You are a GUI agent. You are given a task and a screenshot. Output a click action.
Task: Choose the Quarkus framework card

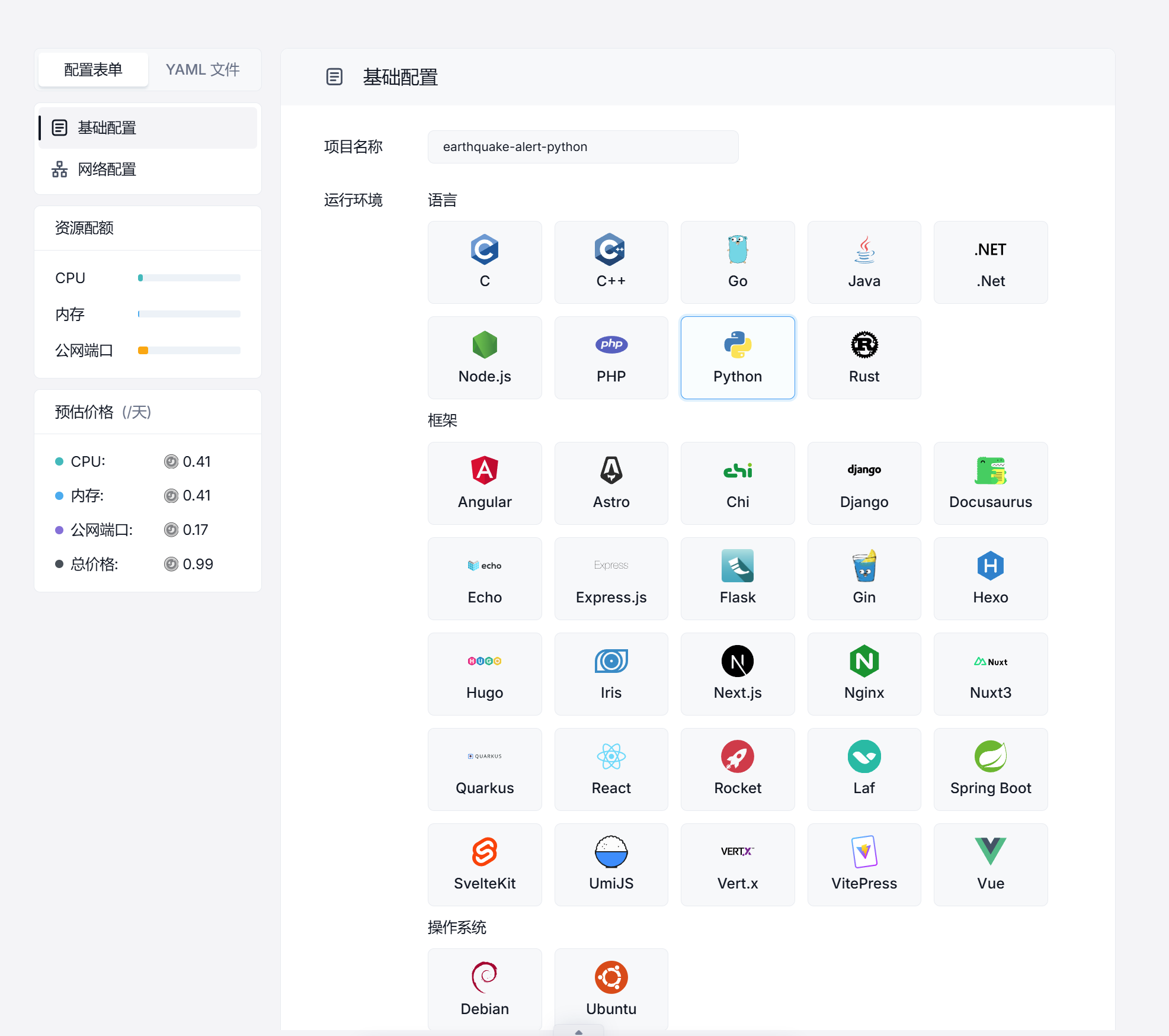tap(485, 769)
